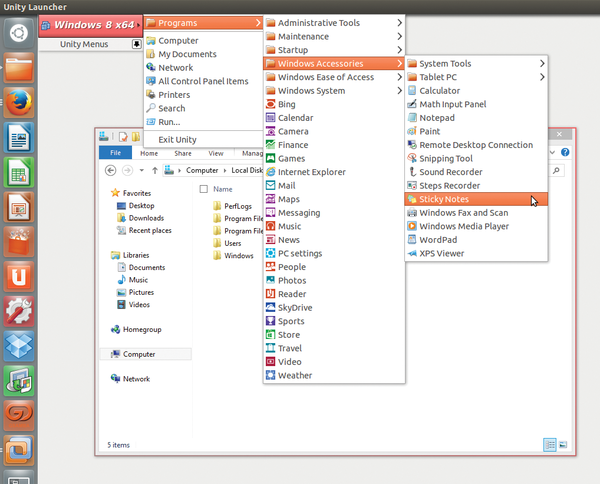Launch Internet Explorer from Programs menu

(334, 172)
